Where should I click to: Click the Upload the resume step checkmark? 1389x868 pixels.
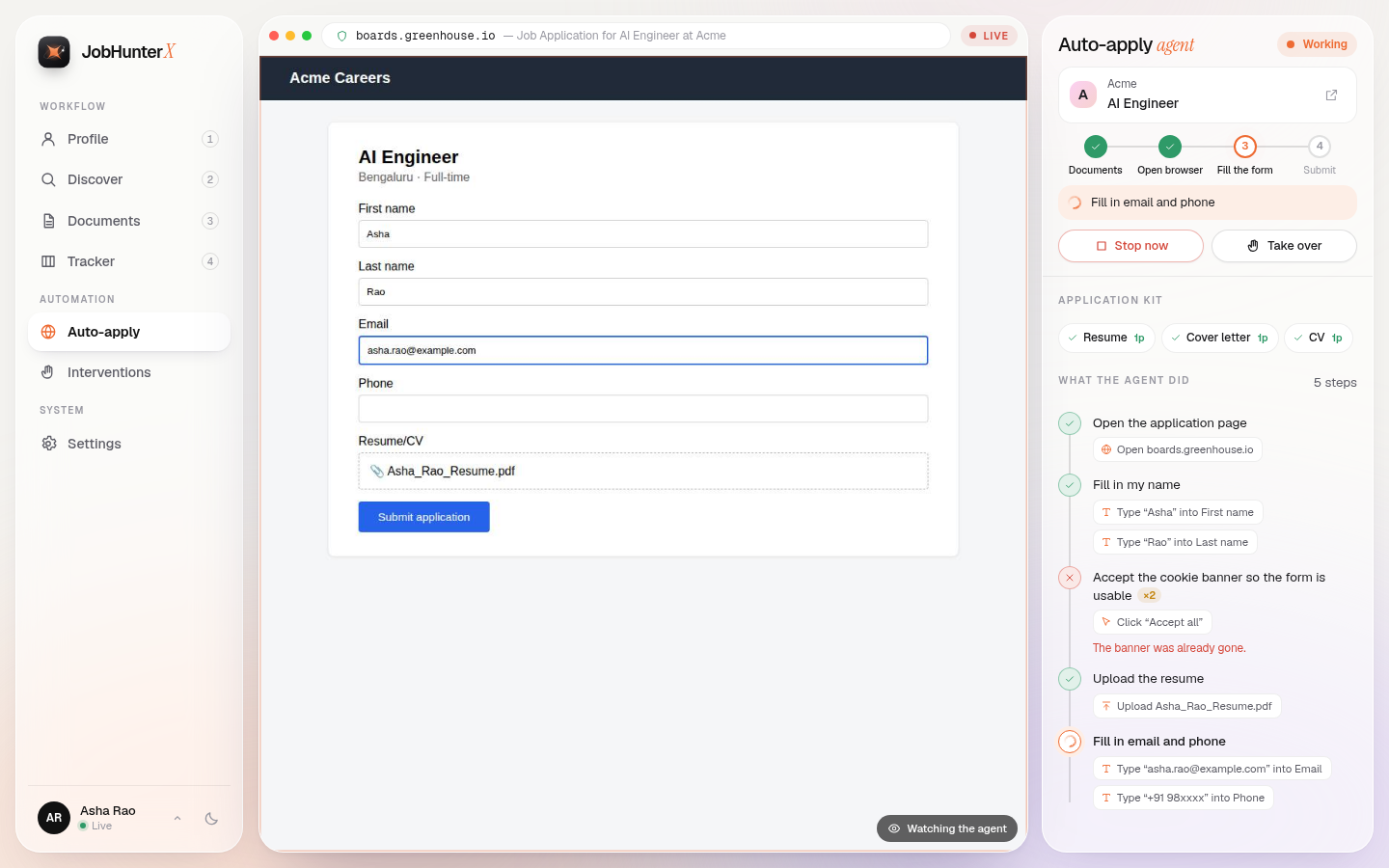click(x=1070, y=679)
